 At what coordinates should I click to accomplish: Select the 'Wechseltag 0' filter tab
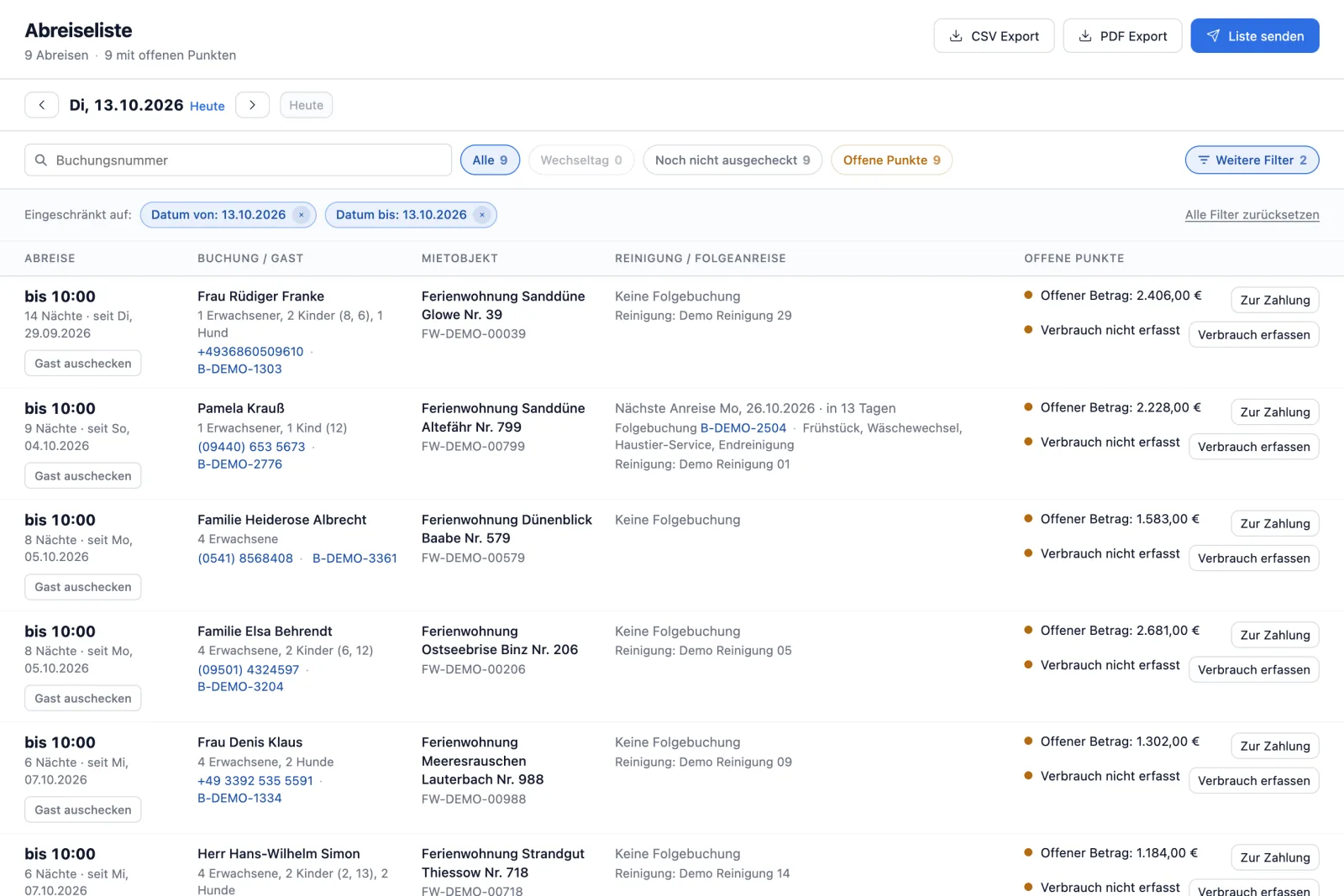[x=581, y=160]
